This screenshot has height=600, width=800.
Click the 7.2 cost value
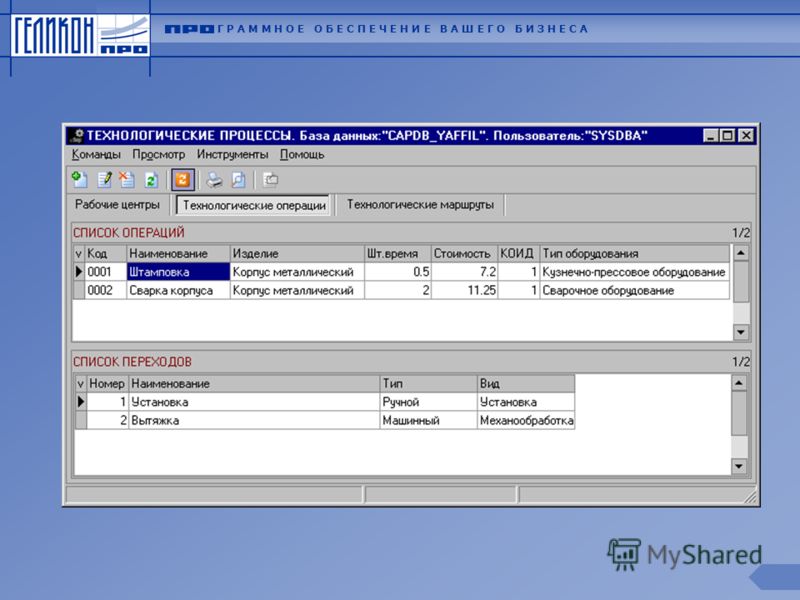coord(464,272)
